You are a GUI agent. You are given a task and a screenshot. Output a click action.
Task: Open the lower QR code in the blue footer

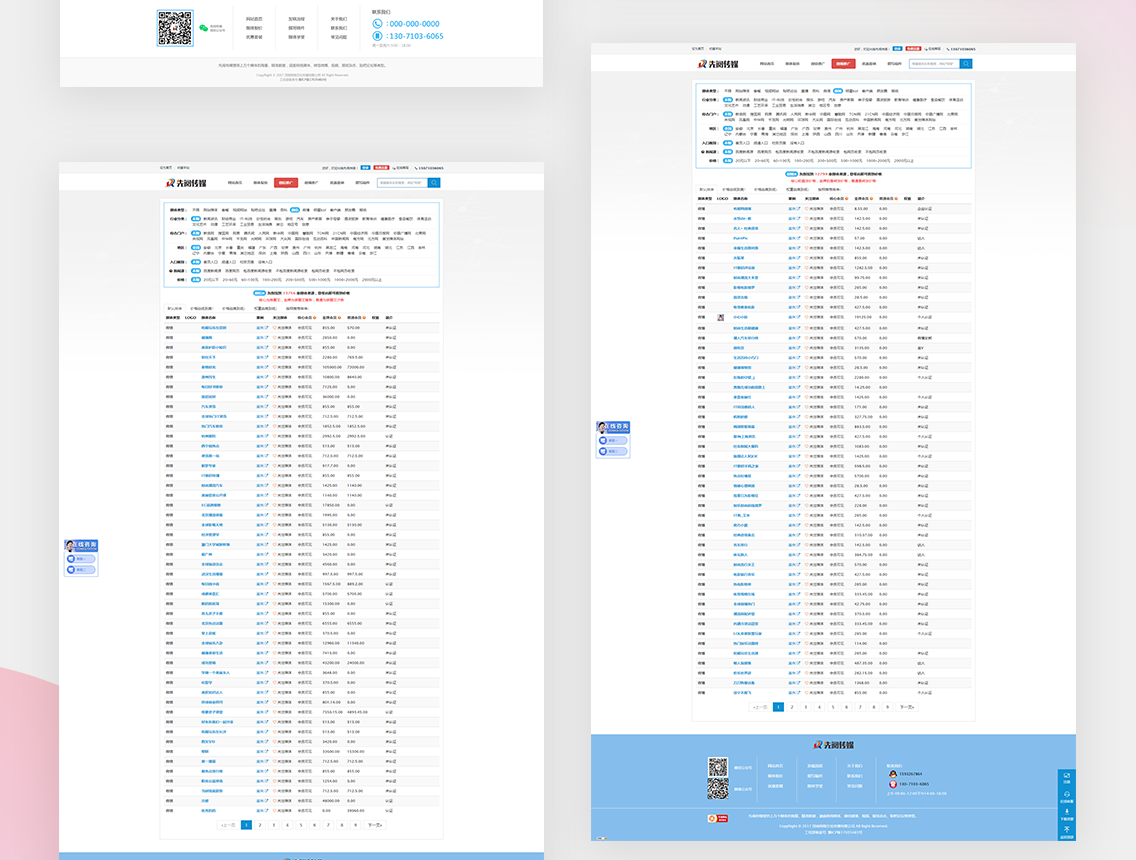coord(718,788)
